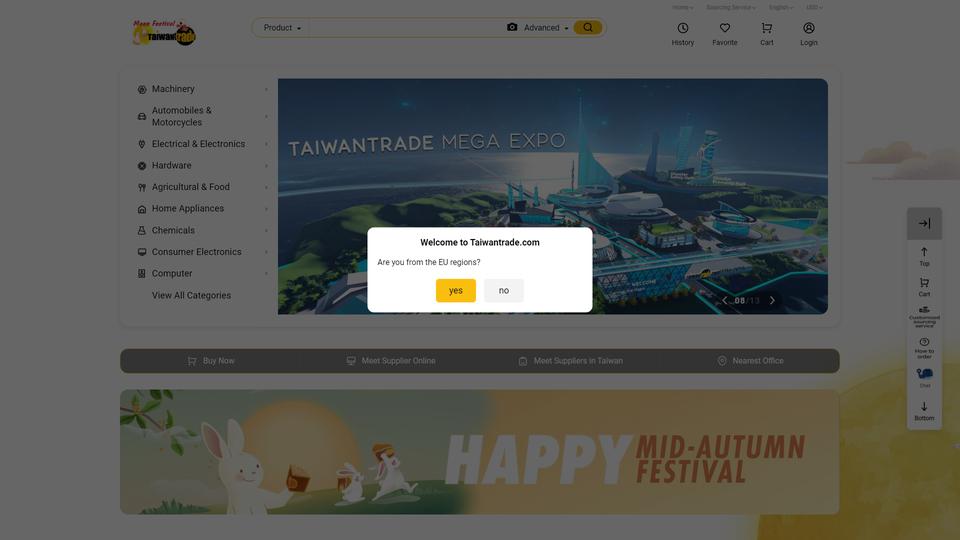This screenshot has width=960, height=540.
Task: Open the USD currency dropdown
Action: pyautogui.click(x=814, y=7)
